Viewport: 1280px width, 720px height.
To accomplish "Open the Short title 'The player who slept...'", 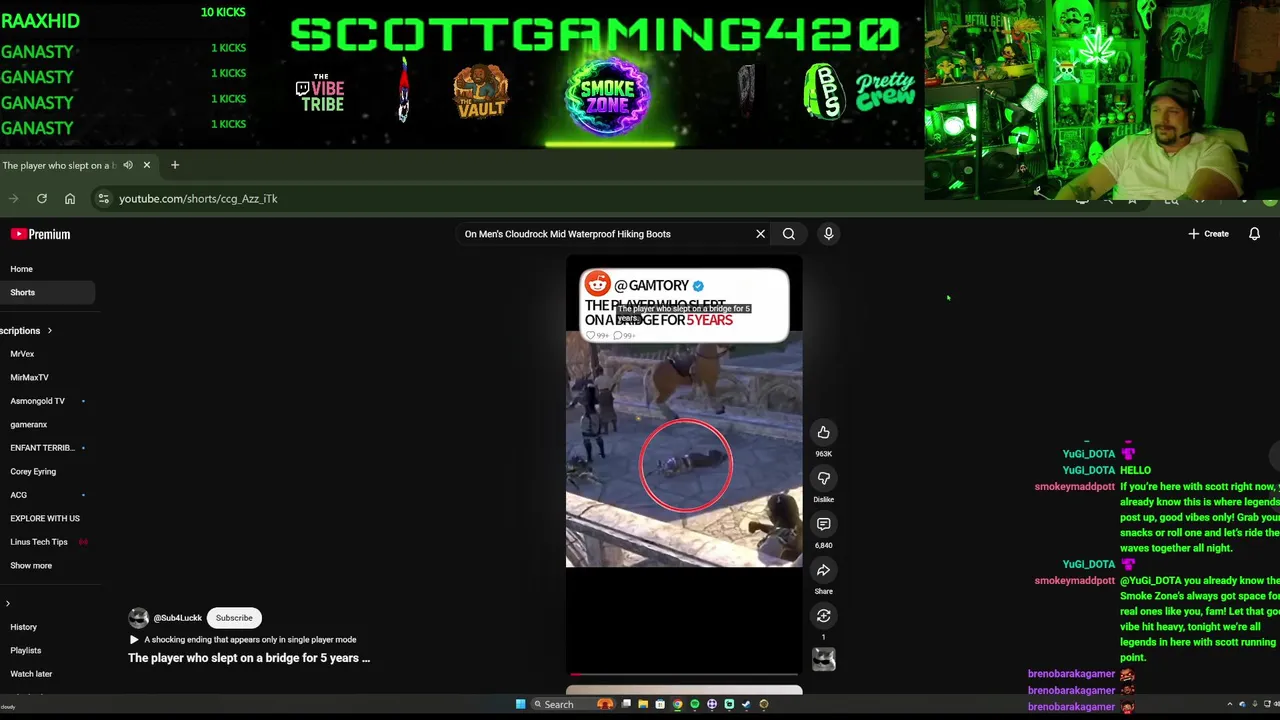I will point(249,658).
